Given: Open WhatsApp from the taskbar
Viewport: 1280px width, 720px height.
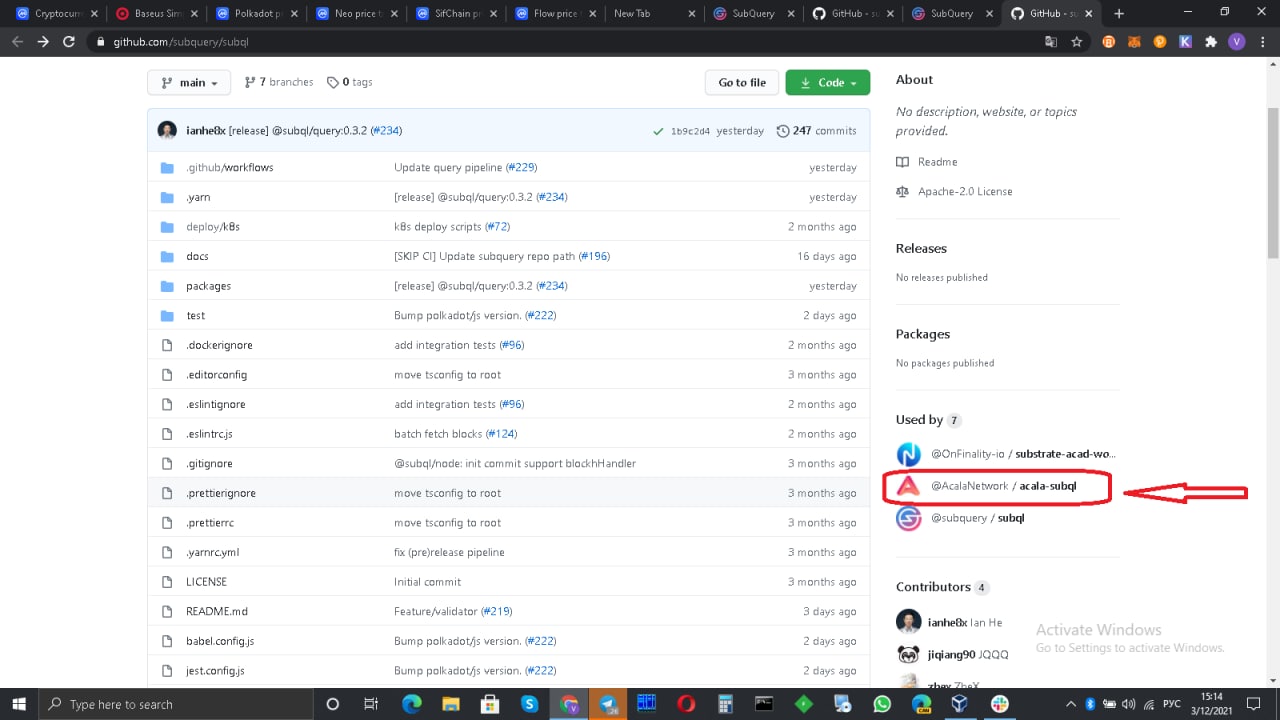Looking at the screenshot, I should click(882, 704).
